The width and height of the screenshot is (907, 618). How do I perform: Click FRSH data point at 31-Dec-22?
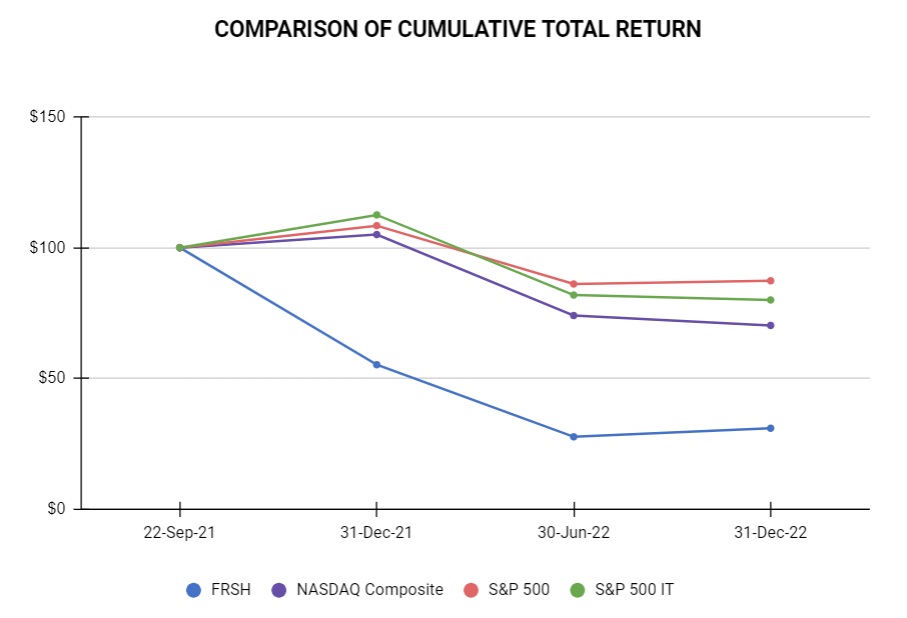click(770, 428)
